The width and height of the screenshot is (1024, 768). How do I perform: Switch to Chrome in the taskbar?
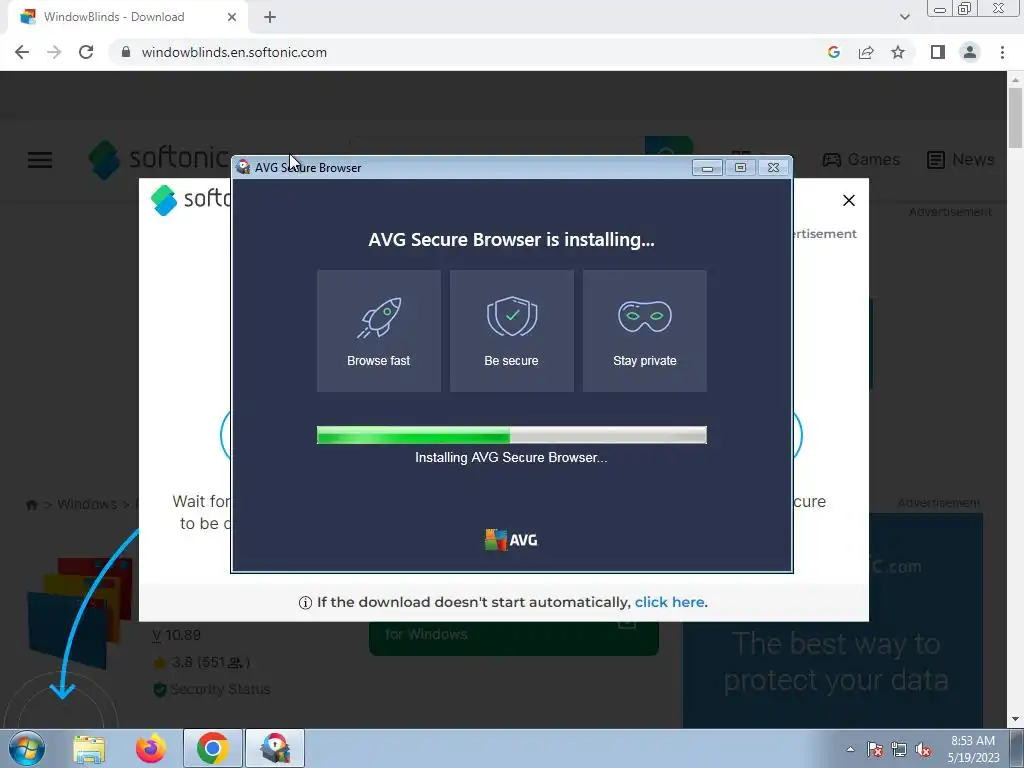tap(212, 748)
